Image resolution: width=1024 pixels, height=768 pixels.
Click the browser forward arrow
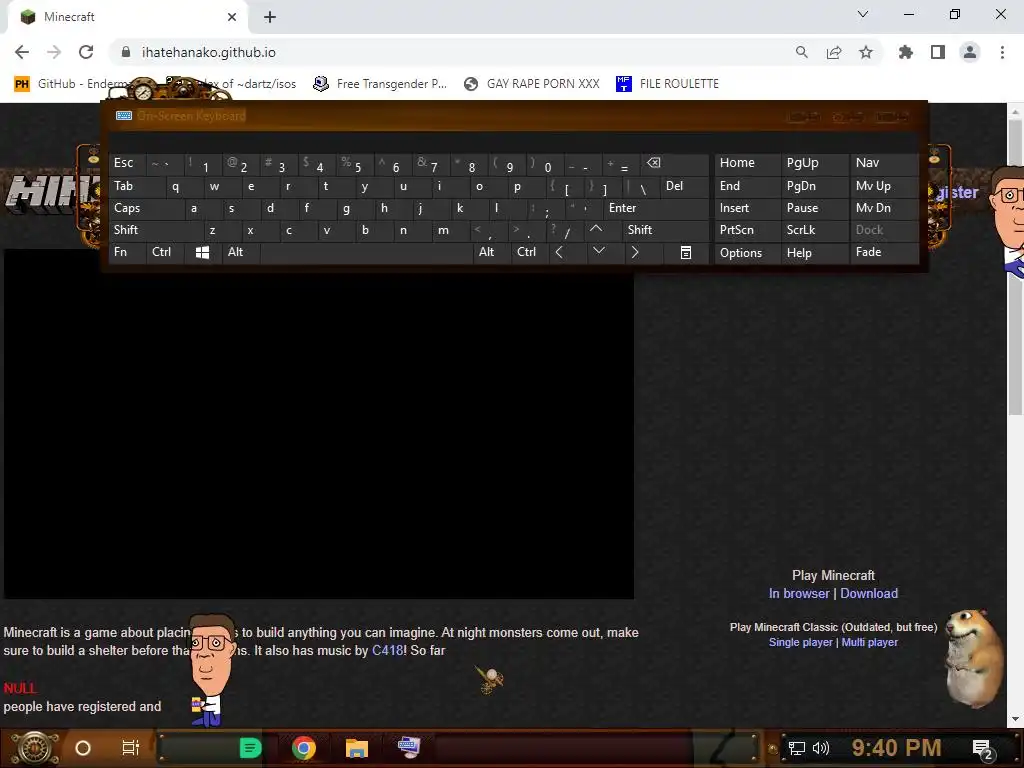coord(54,52)
